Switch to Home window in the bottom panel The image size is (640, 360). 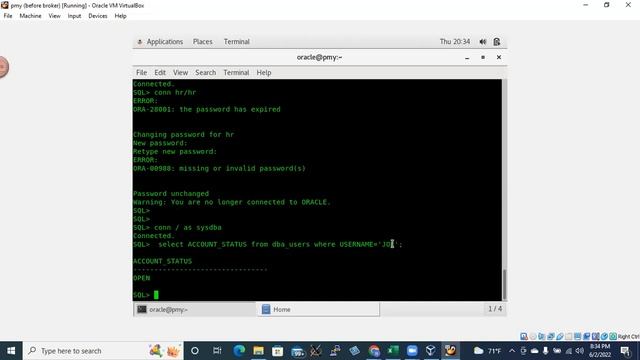coord(318,309)
